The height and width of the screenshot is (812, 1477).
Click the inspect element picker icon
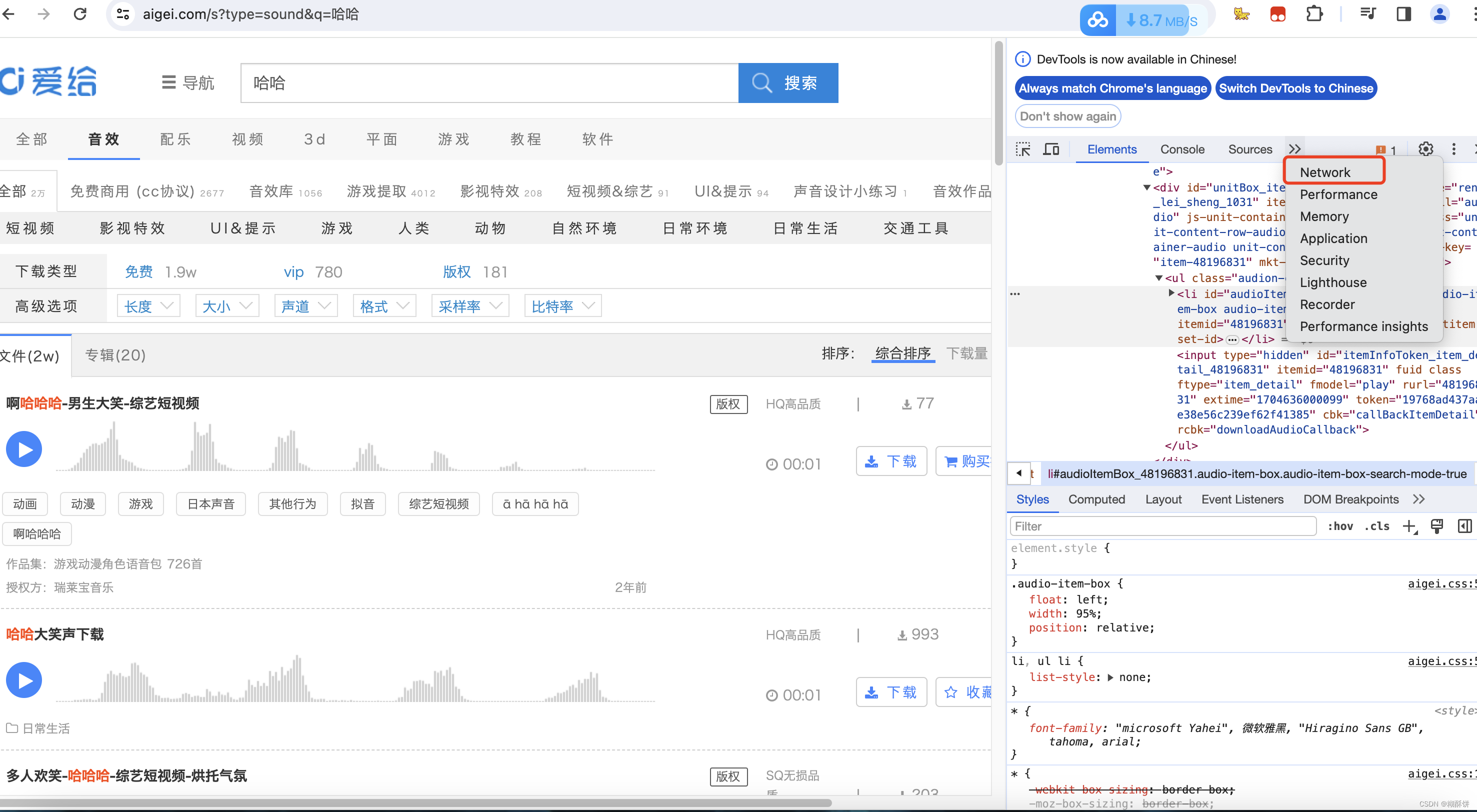coord(1022,149)
